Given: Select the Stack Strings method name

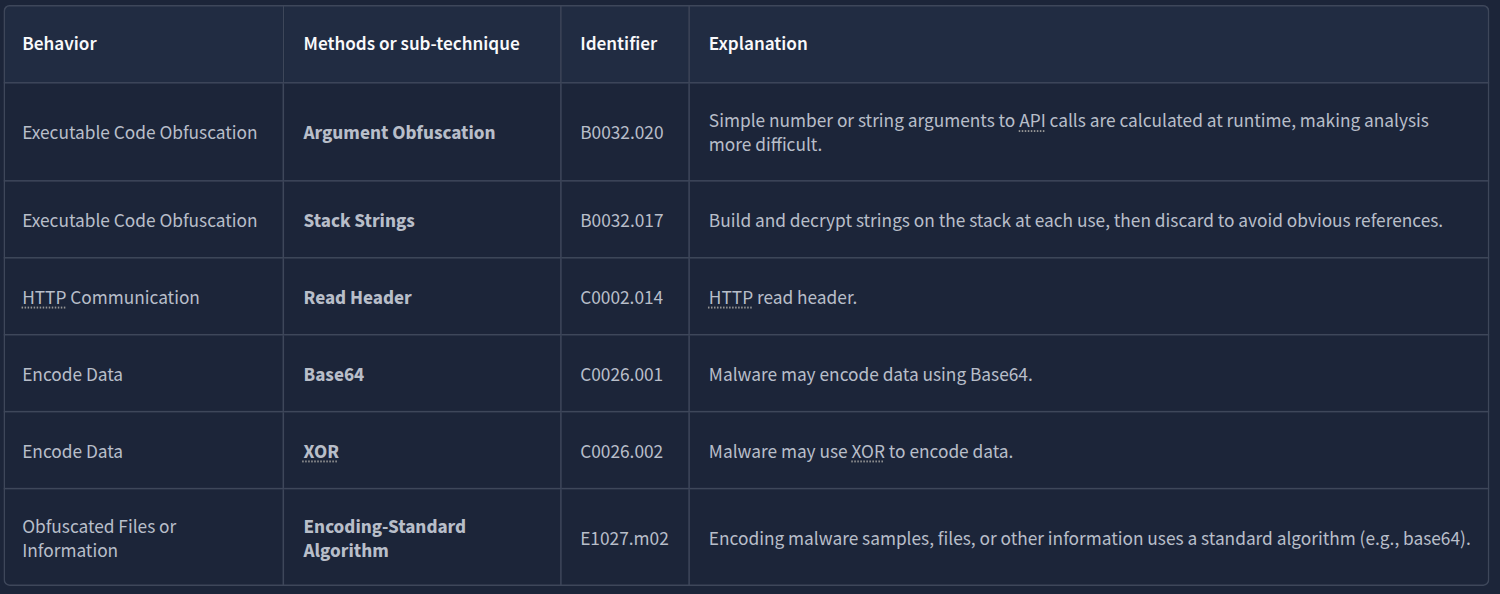Looking at the screenshot, I should coord(359,221).
